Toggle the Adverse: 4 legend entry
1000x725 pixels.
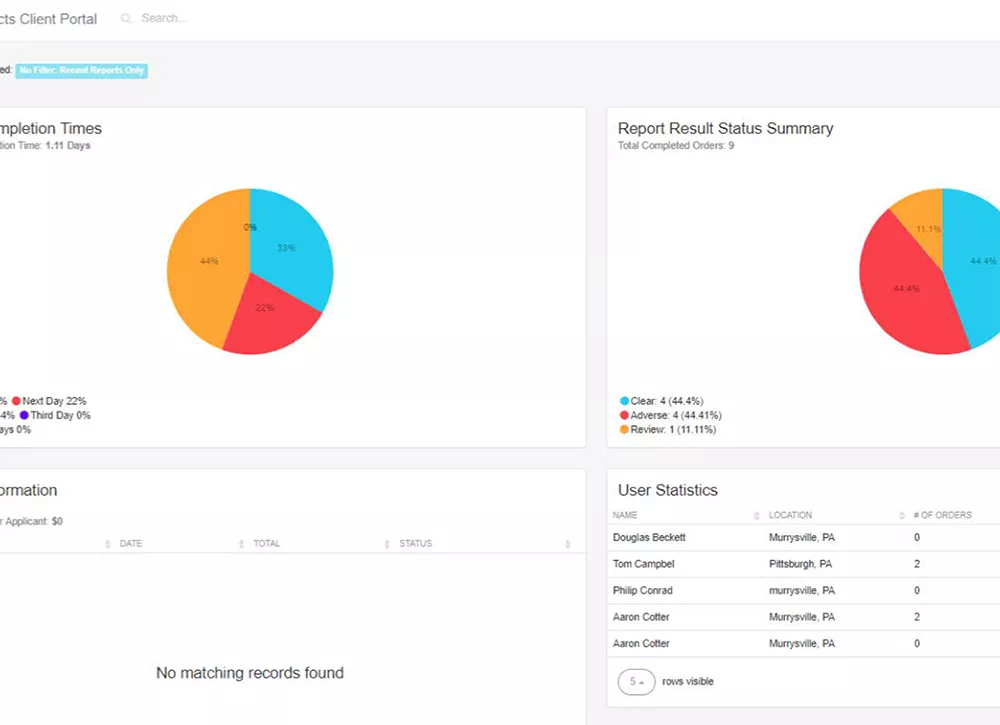pyautogui.click(x=670, y=415)
